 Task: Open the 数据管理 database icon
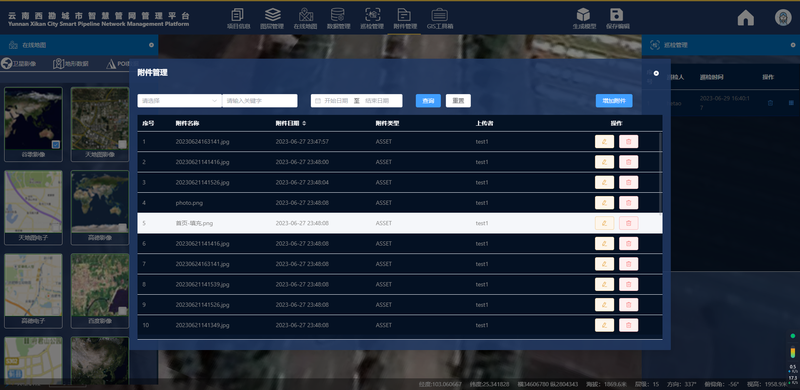338,18
